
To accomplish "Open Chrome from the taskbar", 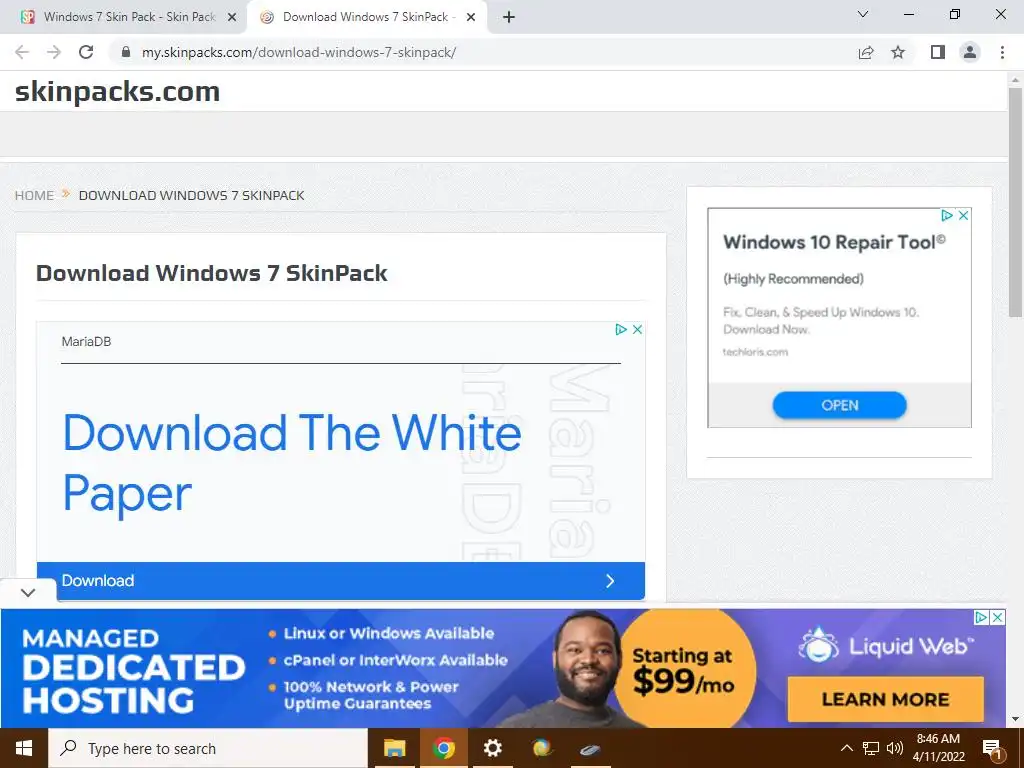I will (443, 748).
